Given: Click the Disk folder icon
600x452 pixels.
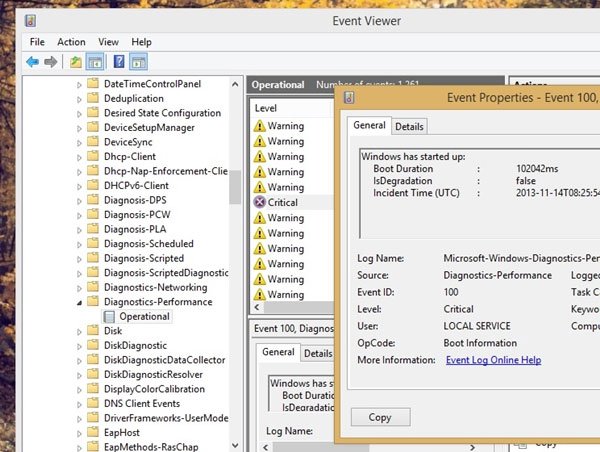Looking at the screenshot, I should (93, 330).
